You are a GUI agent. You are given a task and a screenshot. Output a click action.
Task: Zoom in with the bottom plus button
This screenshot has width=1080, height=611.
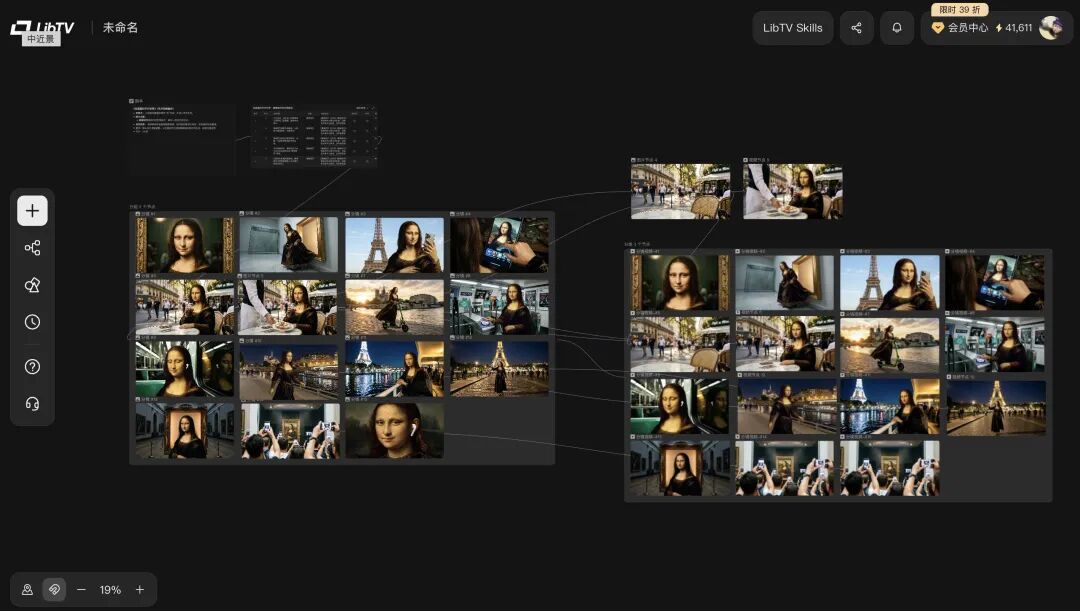140,590
